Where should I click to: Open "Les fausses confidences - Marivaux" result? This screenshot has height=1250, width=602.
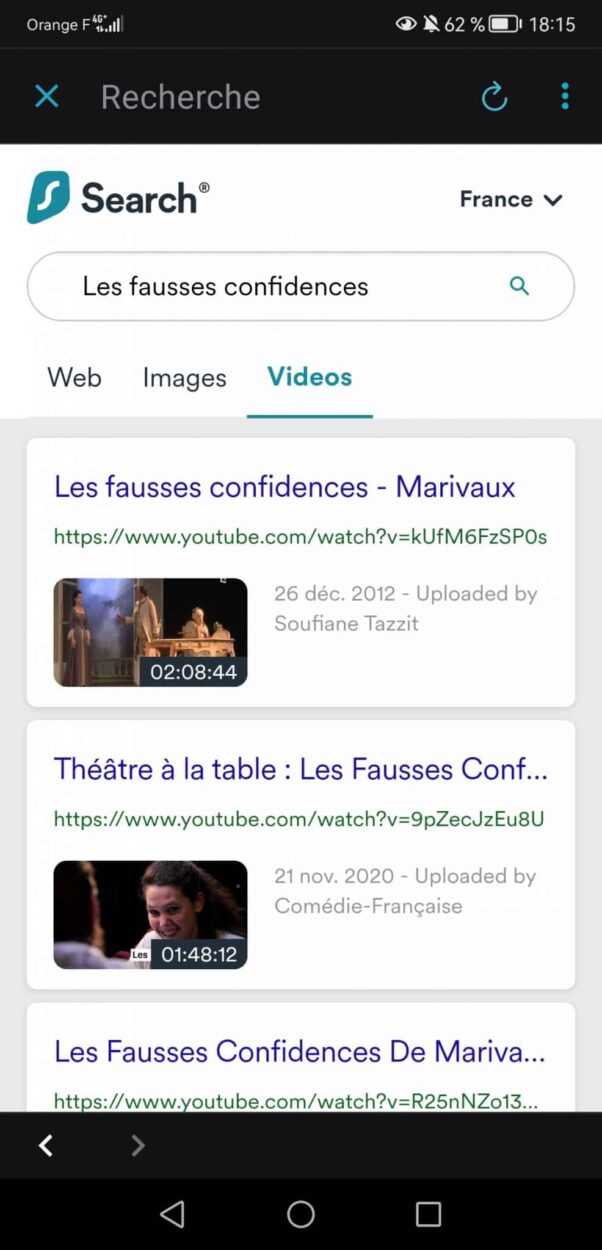pos(284,487)
